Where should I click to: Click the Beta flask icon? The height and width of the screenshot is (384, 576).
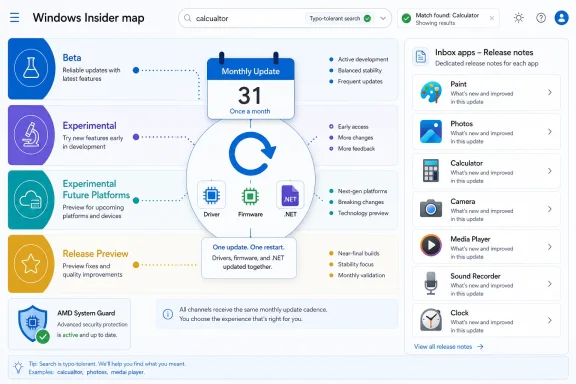[31, 68]
